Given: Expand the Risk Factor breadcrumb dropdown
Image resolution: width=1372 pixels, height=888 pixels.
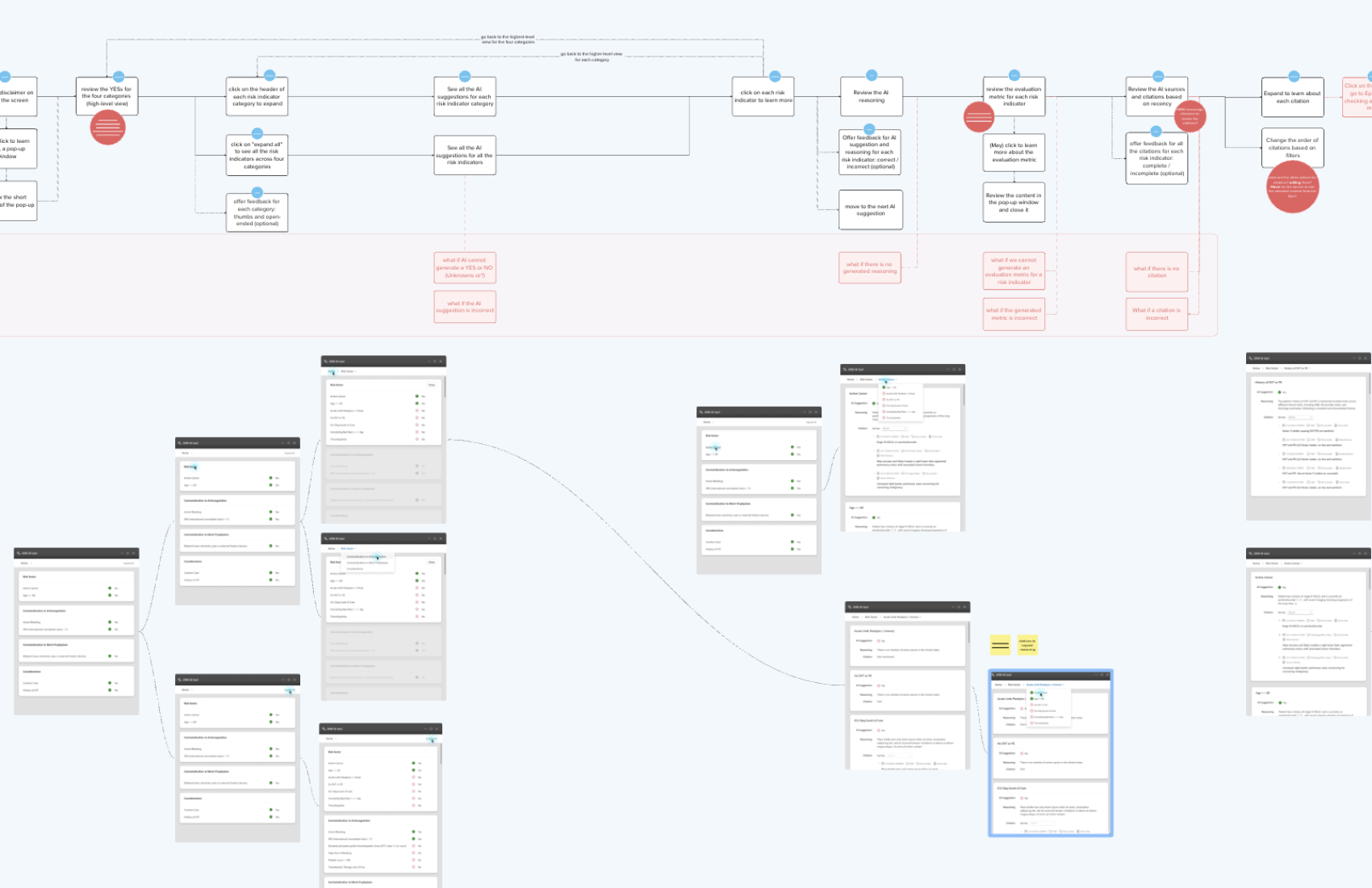Looking at the screenshot, I should coord(347,549).
